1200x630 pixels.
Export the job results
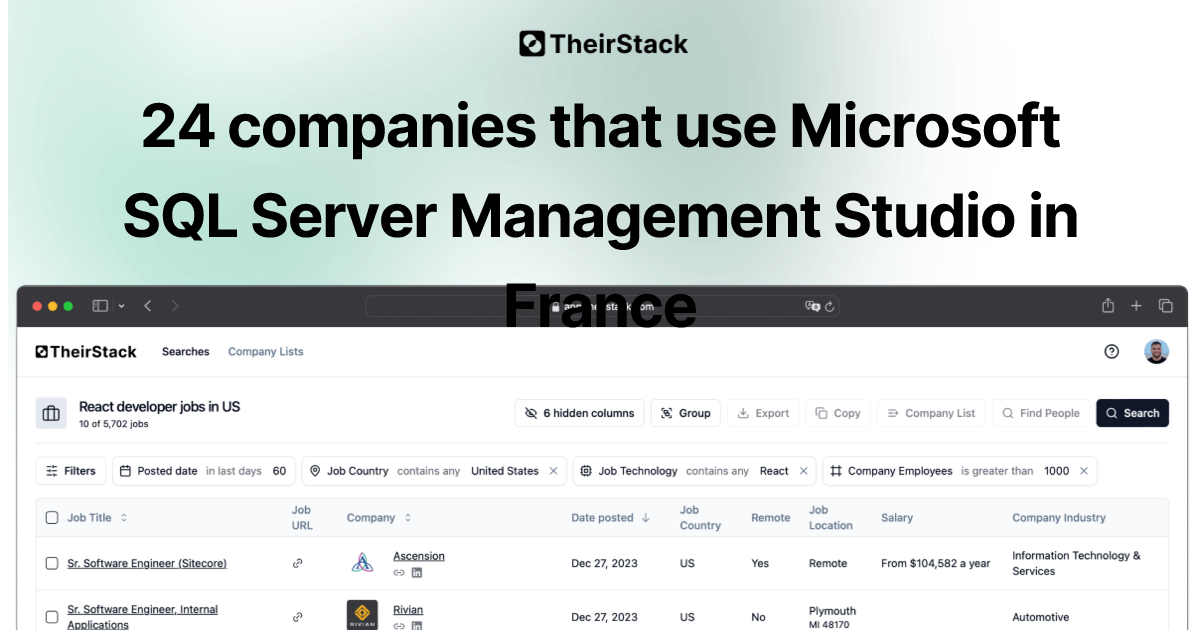[x=764, y=413]
